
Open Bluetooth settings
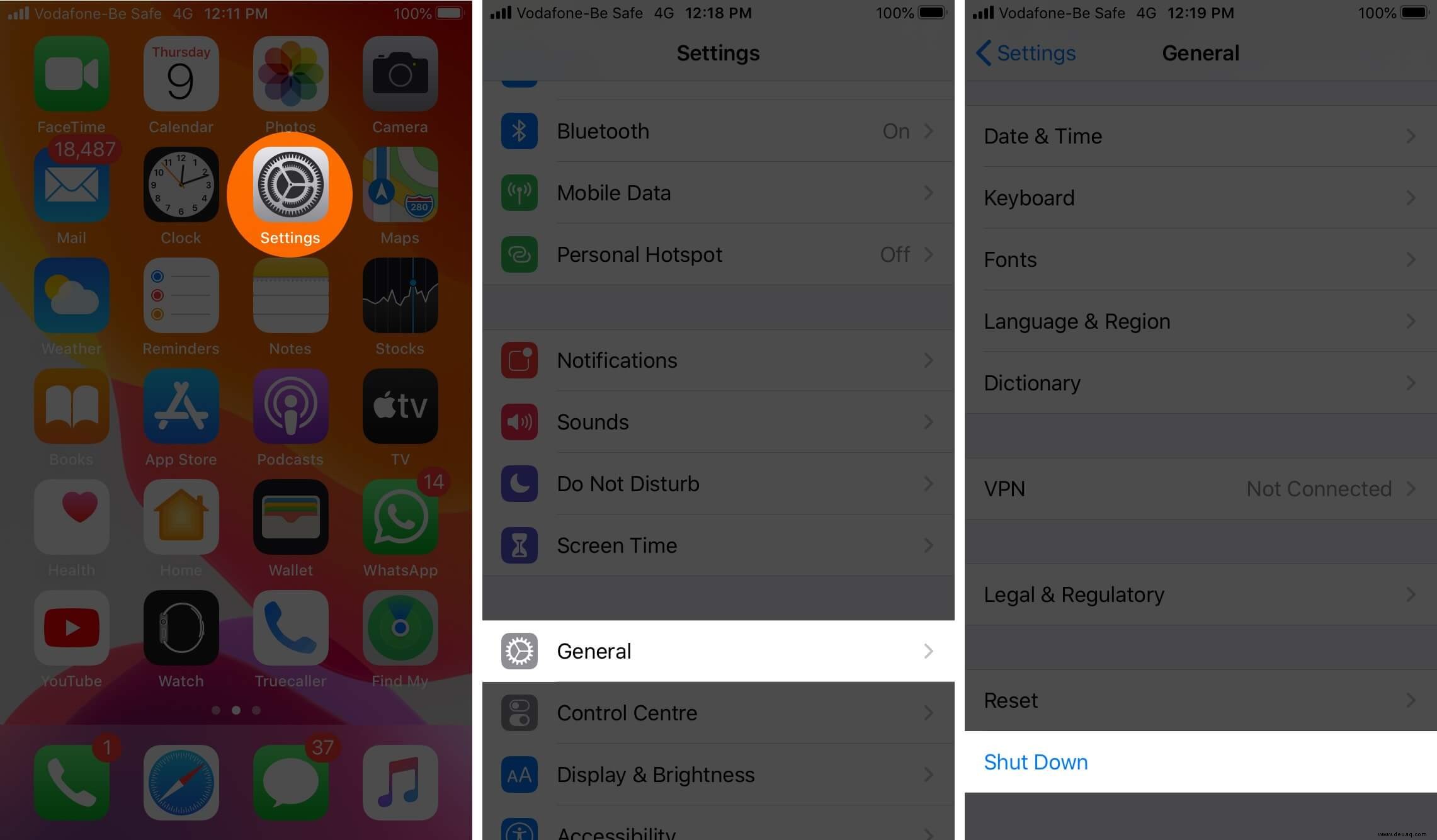pos(717,131)
